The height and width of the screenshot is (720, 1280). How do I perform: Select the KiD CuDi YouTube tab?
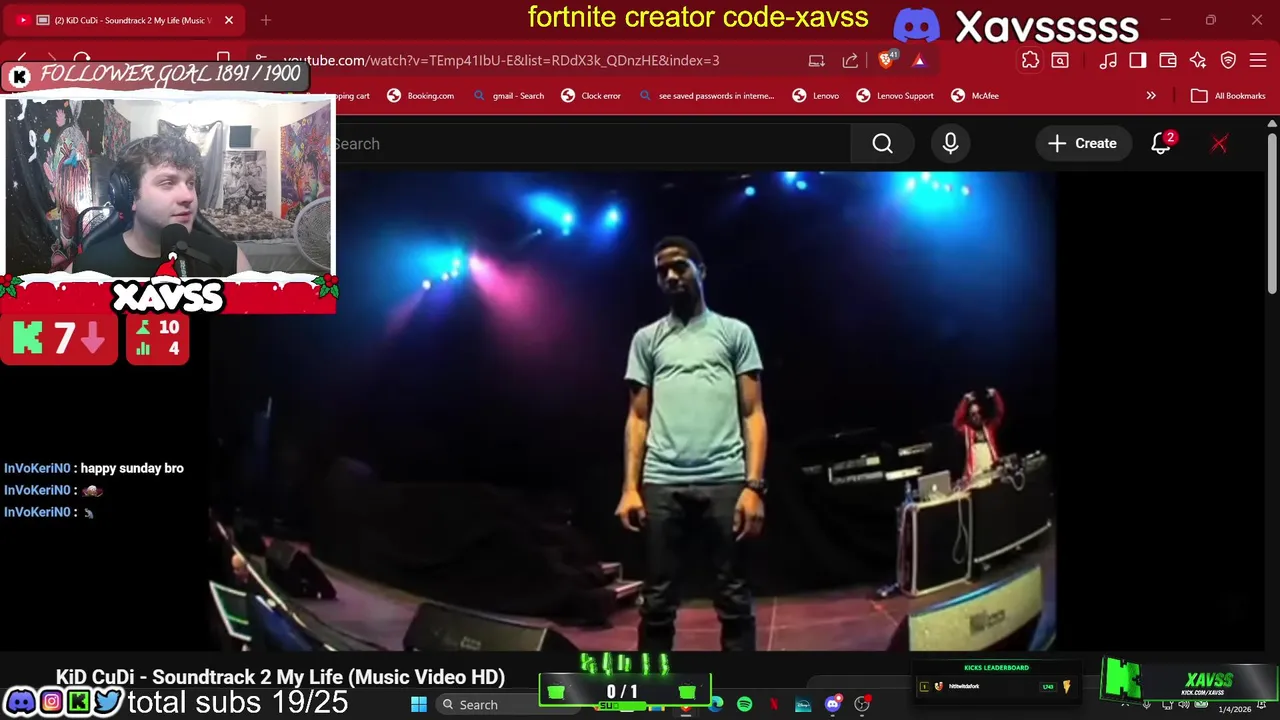coord(125,20)
